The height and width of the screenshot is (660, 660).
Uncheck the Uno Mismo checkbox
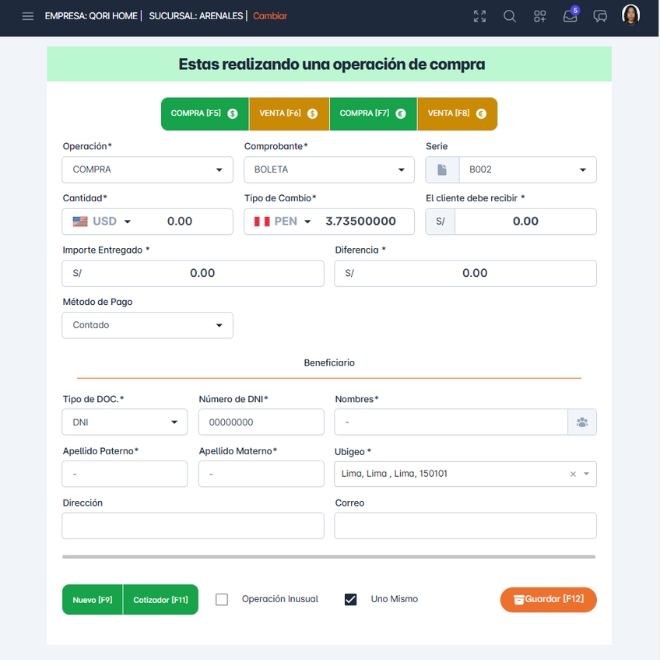click(350, 599)
